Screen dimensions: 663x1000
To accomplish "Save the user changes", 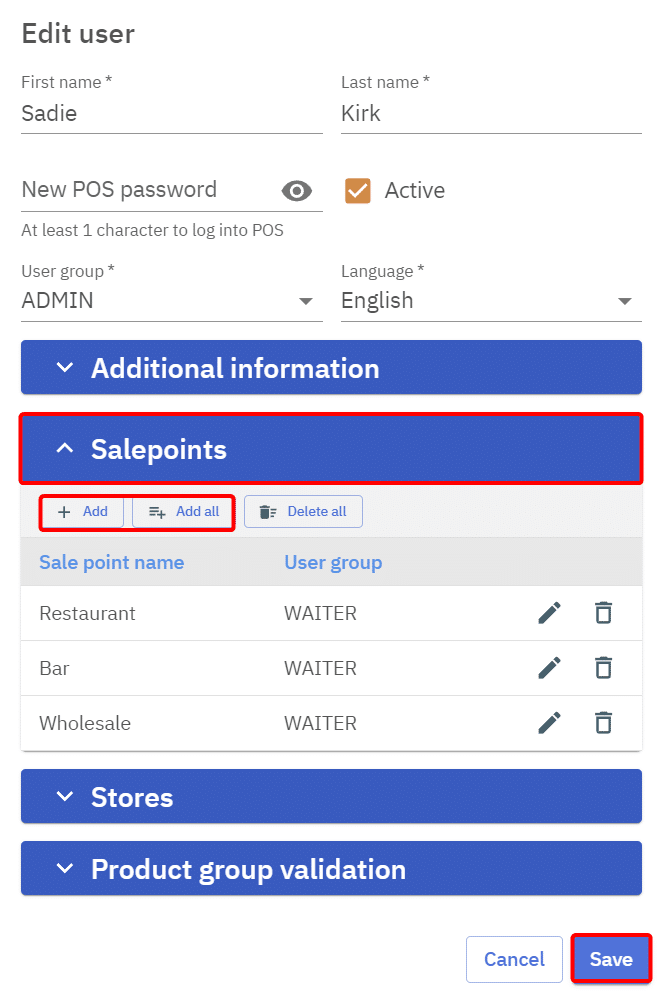I will (610, 960).
